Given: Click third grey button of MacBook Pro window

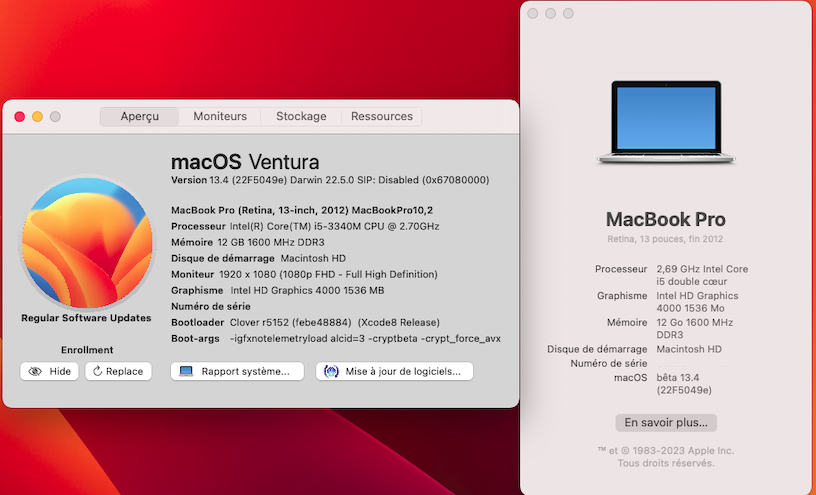Looking at the screenshot, I should [x=568, y=14].
